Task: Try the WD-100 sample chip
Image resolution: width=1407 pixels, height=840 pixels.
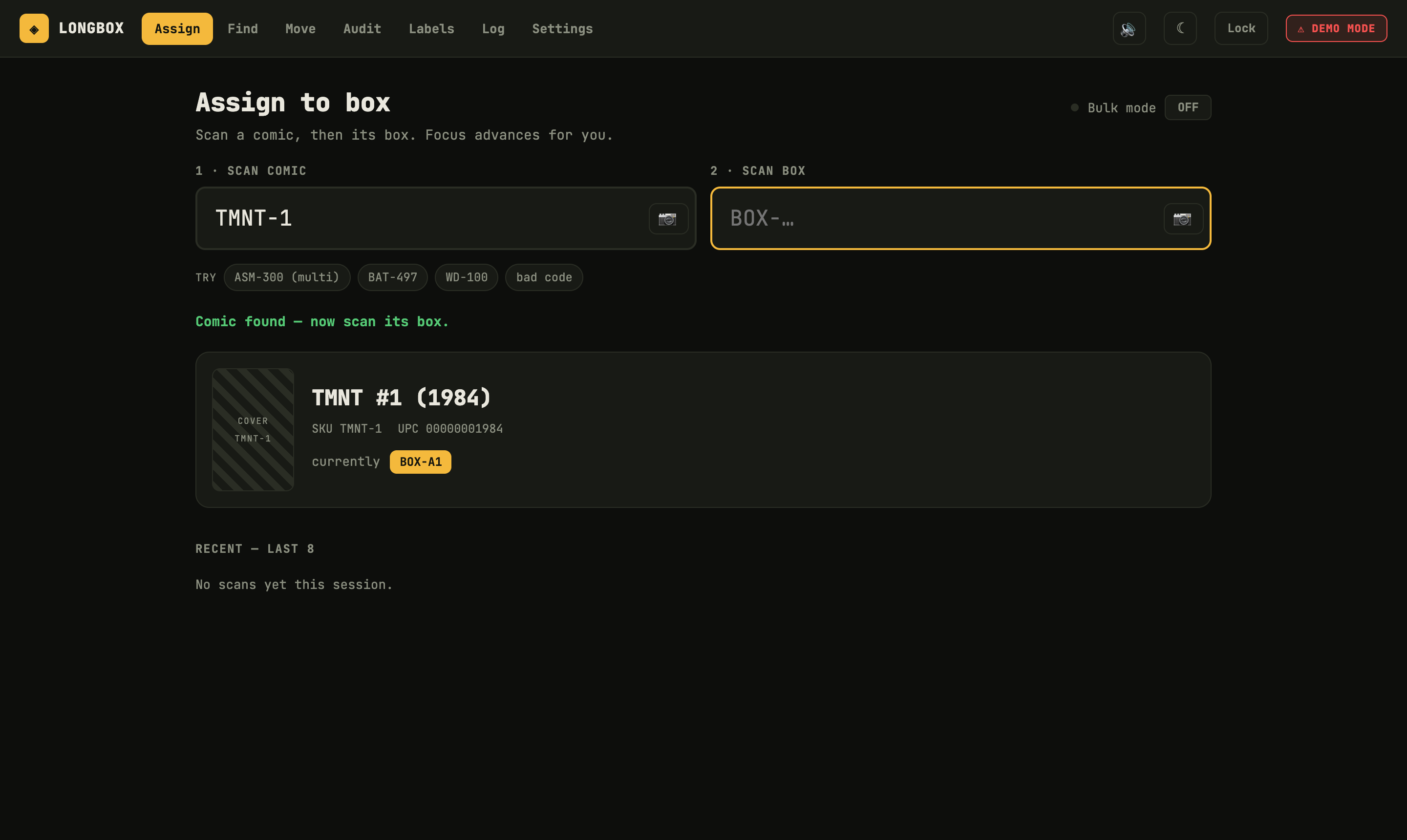Action: coord(467,277)
